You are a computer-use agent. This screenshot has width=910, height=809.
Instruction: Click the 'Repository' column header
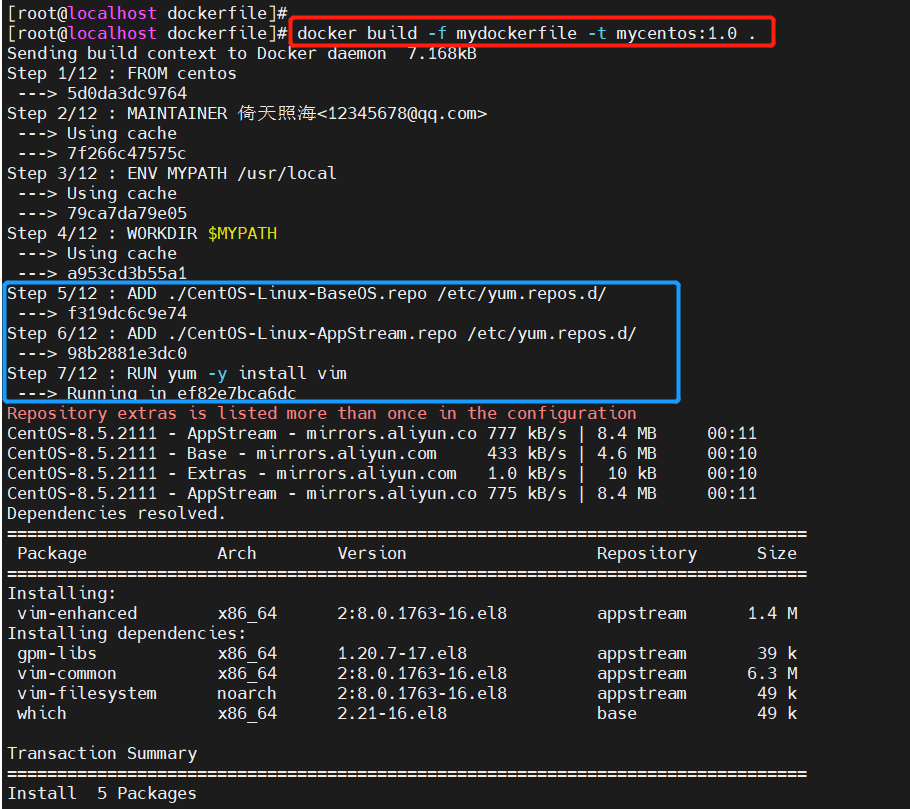pos(647,554)
